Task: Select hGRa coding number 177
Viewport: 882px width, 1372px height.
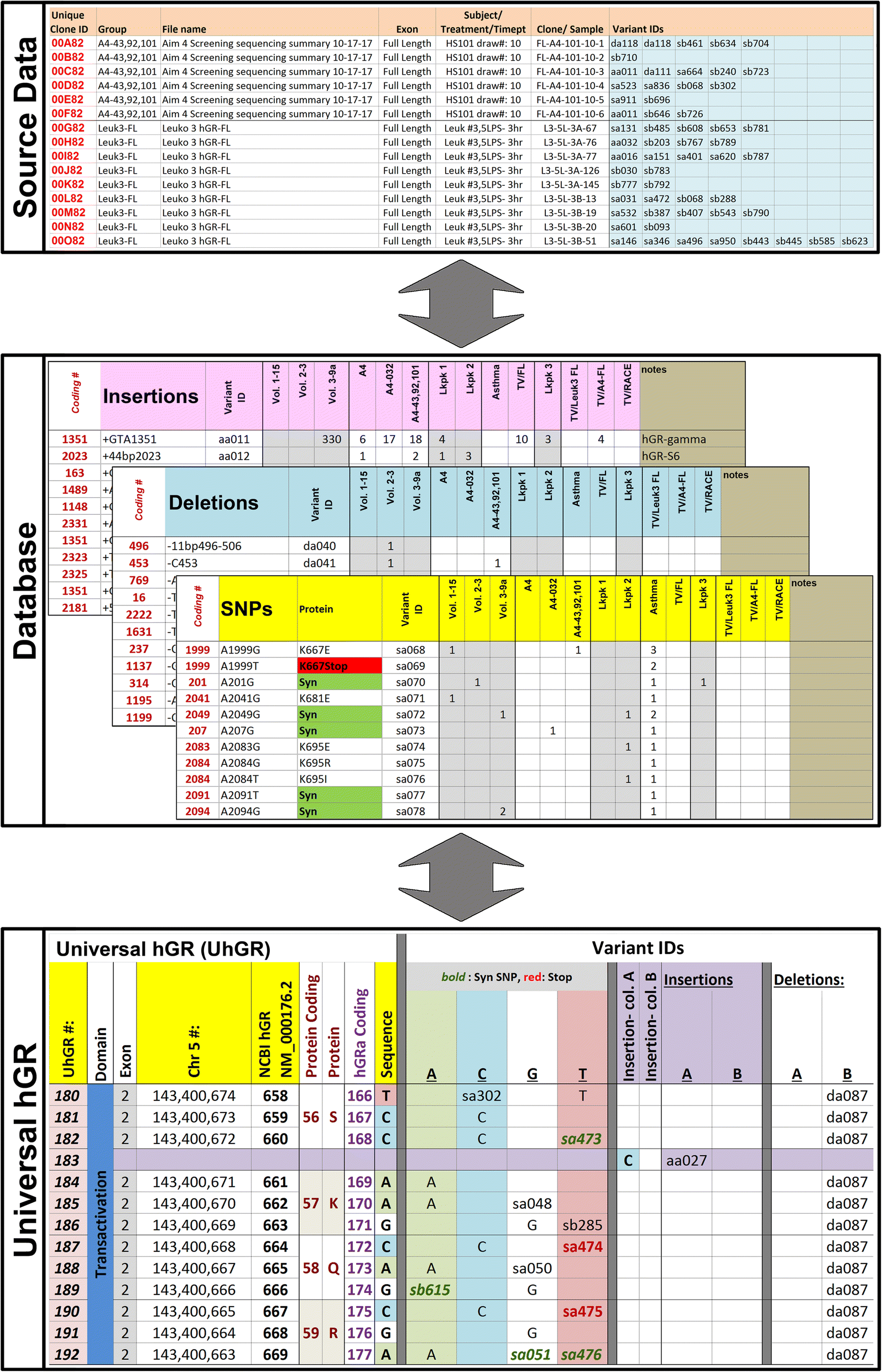Action: (359, 1354)
